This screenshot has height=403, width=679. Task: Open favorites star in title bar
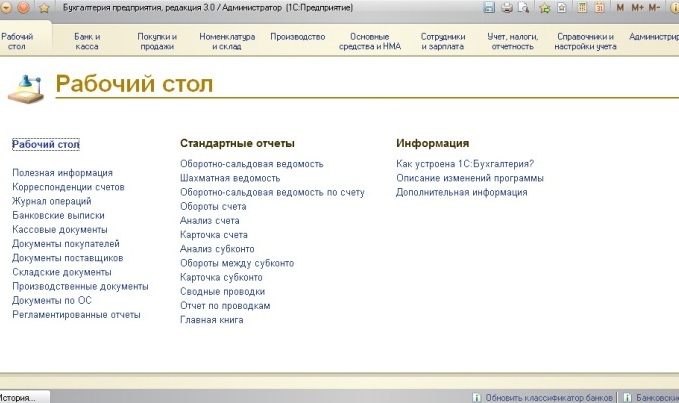tap(44, 8)
